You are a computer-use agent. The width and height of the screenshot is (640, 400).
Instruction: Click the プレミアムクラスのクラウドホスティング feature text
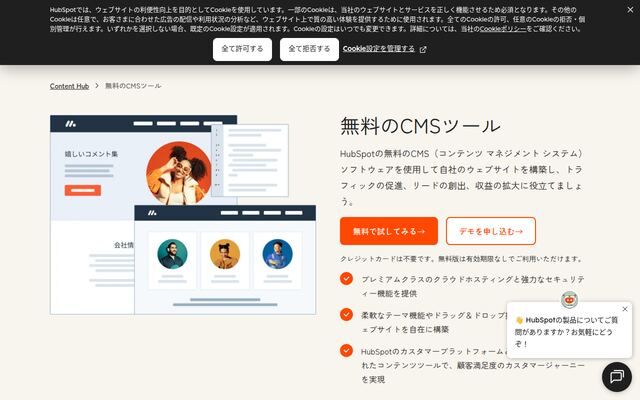click(x=473, y=286)
